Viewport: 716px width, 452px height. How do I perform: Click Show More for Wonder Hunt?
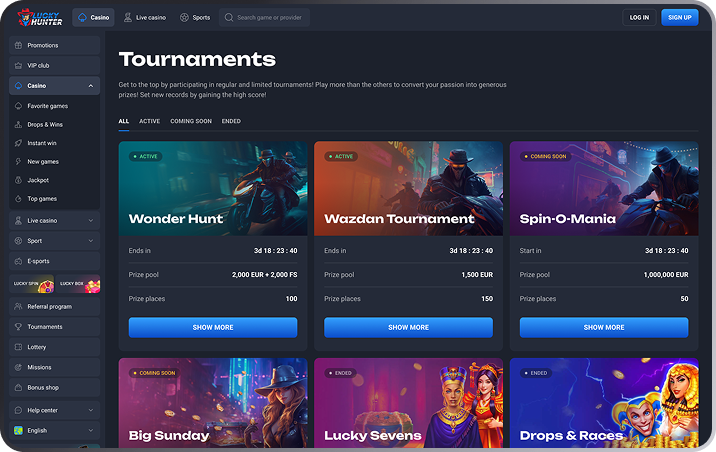click(x=213, y=327)
